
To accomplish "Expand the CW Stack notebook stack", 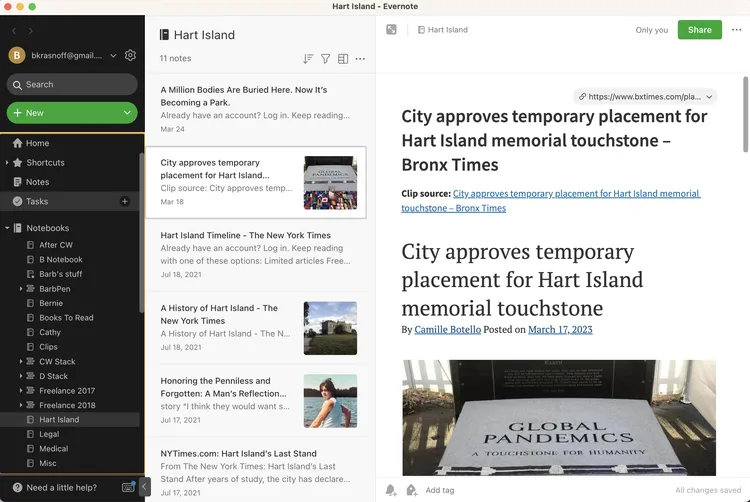I will pyautogui.click(x=21, y=362).
